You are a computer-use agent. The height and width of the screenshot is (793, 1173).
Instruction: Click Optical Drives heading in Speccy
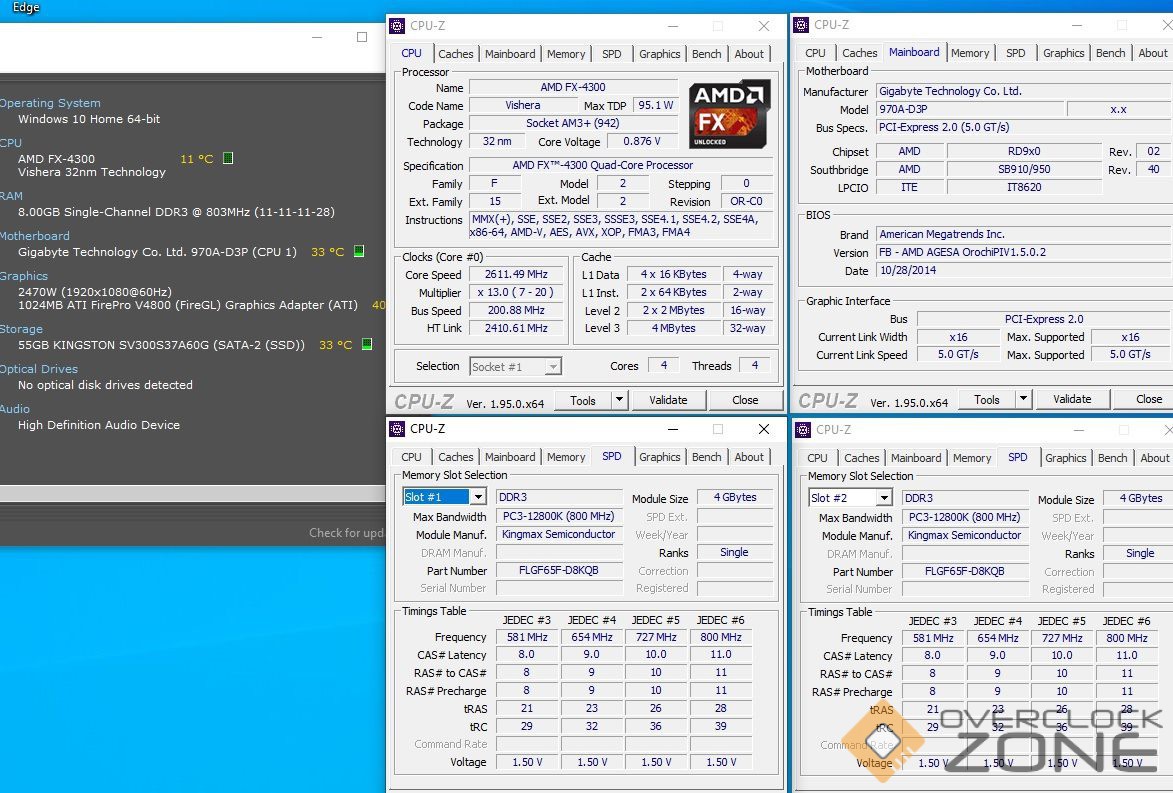tap(39, 369)
